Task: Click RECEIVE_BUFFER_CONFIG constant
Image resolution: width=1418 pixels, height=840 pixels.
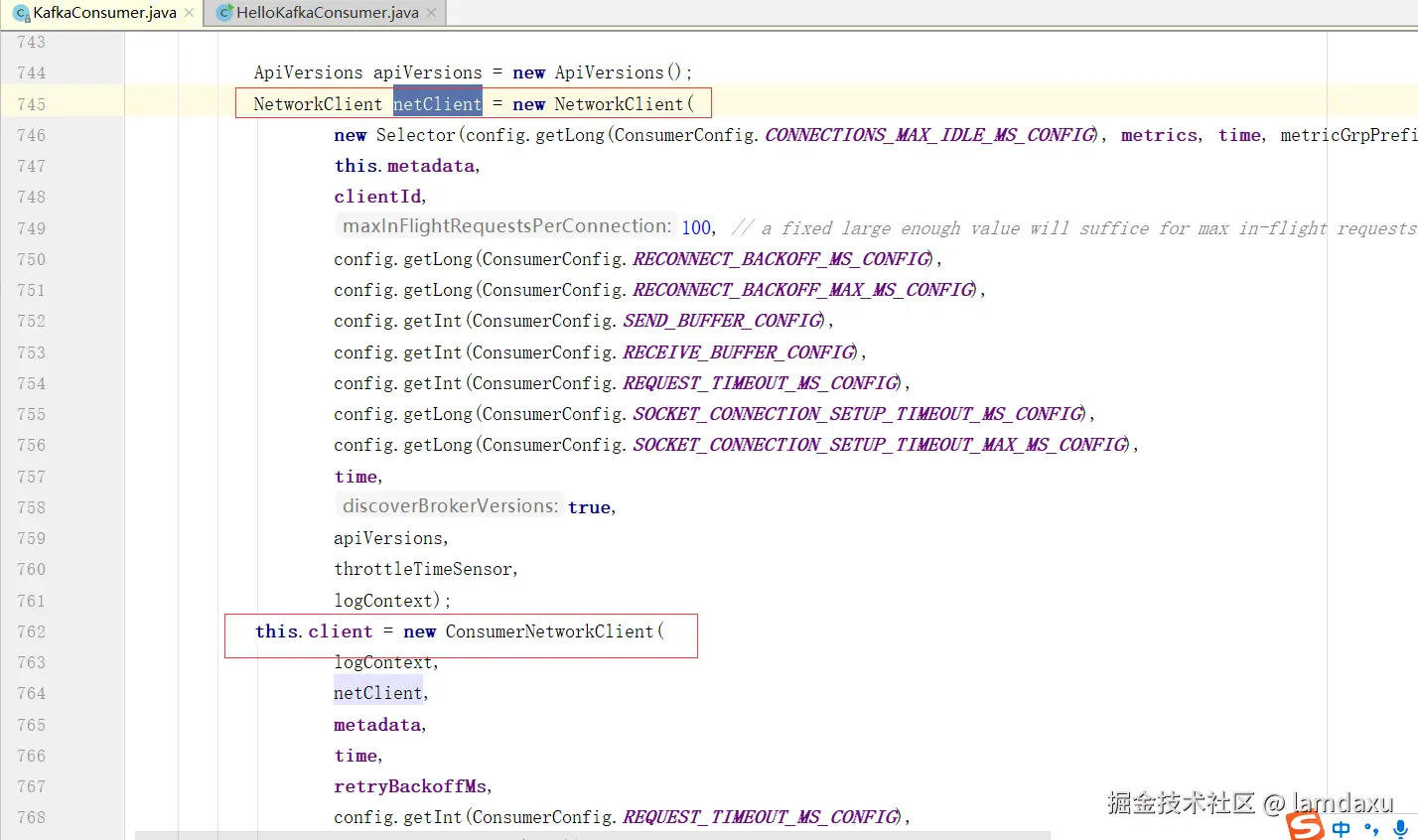Action: pos(739,352)
